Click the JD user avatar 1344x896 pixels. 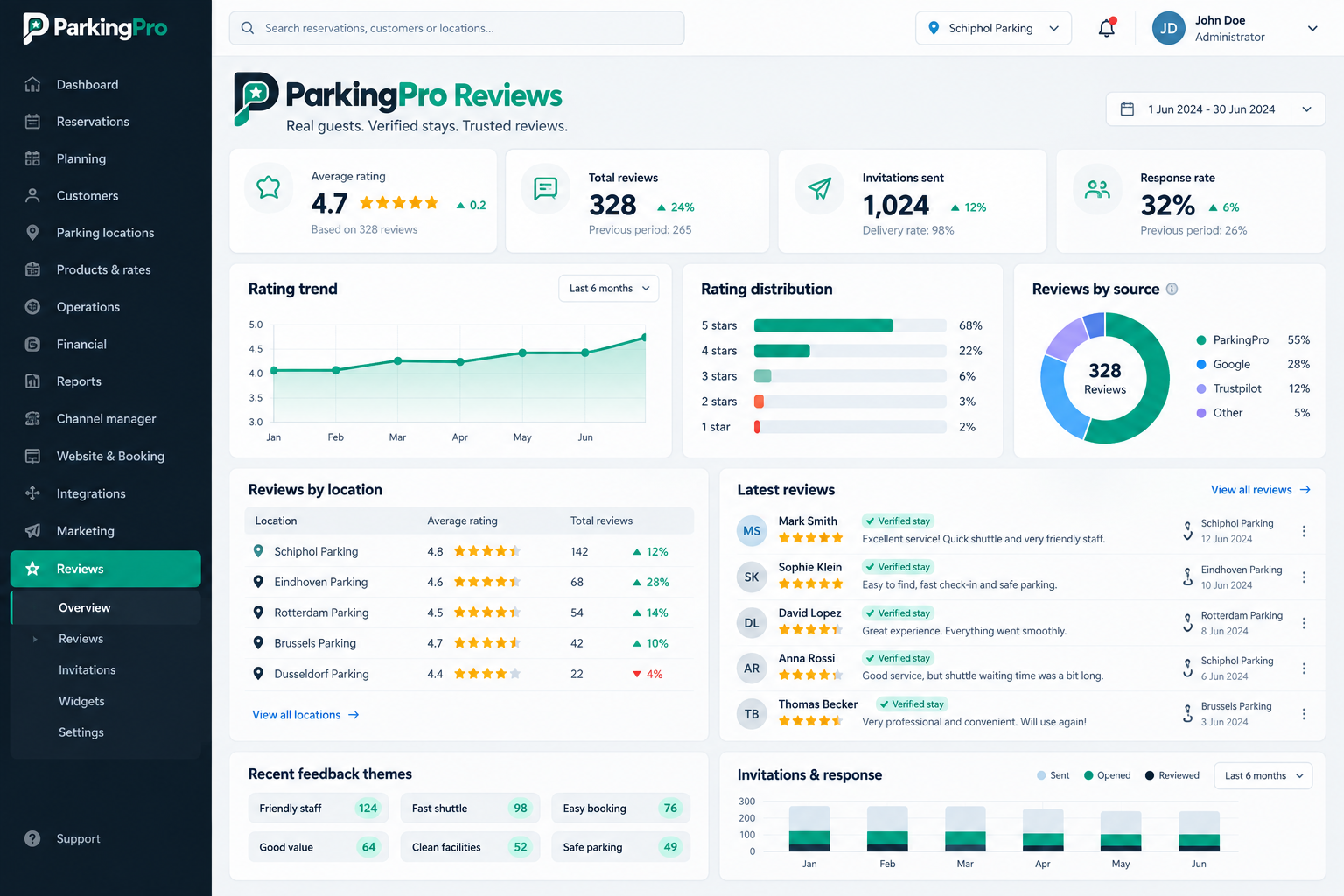pos(1168,28)
